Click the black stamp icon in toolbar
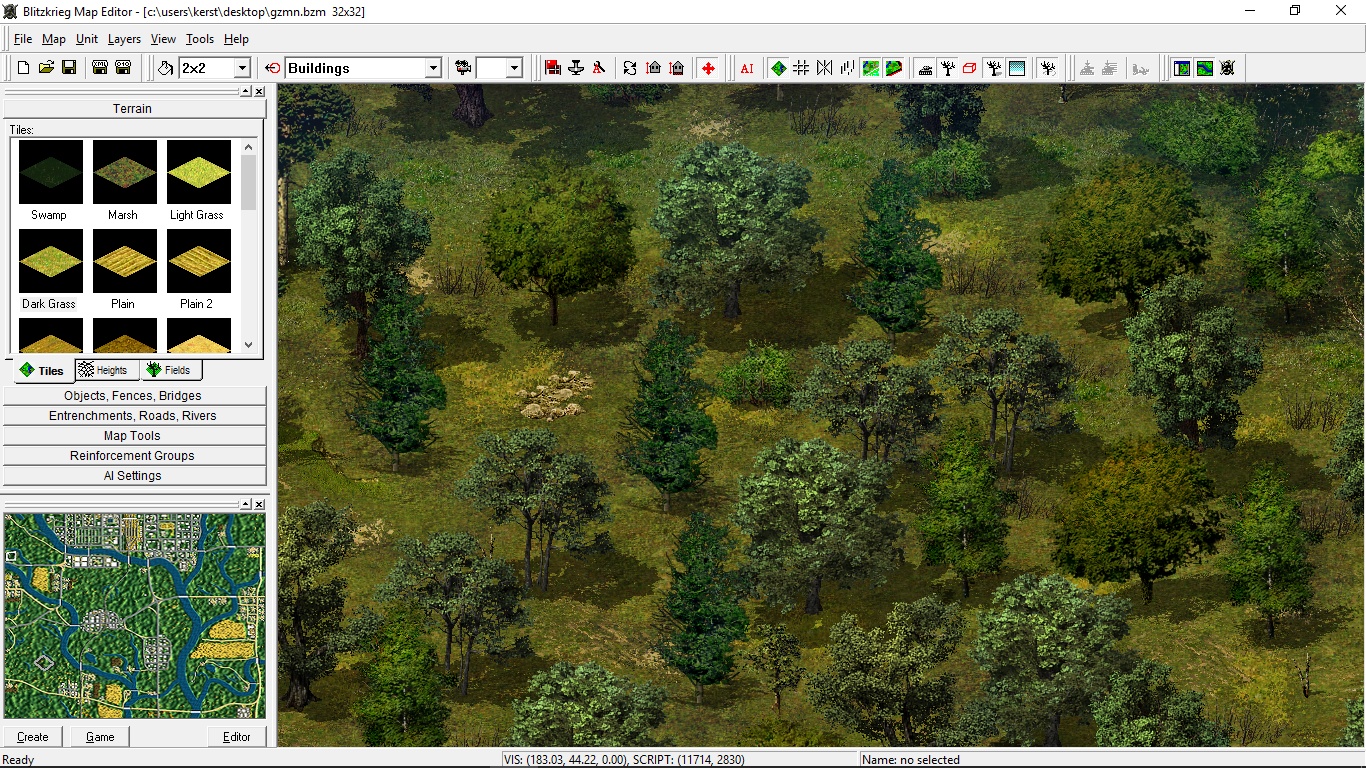The height and width of the screenshot is (768, 1366). 576,68
